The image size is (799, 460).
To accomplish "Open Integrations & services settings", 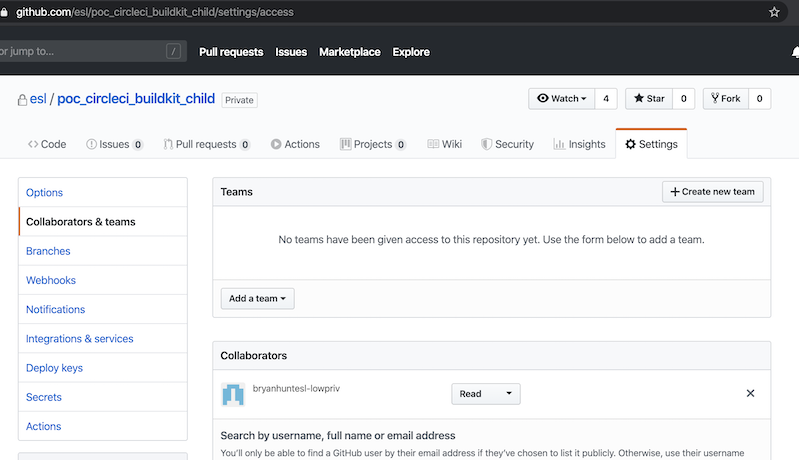I will pos(103,339).
